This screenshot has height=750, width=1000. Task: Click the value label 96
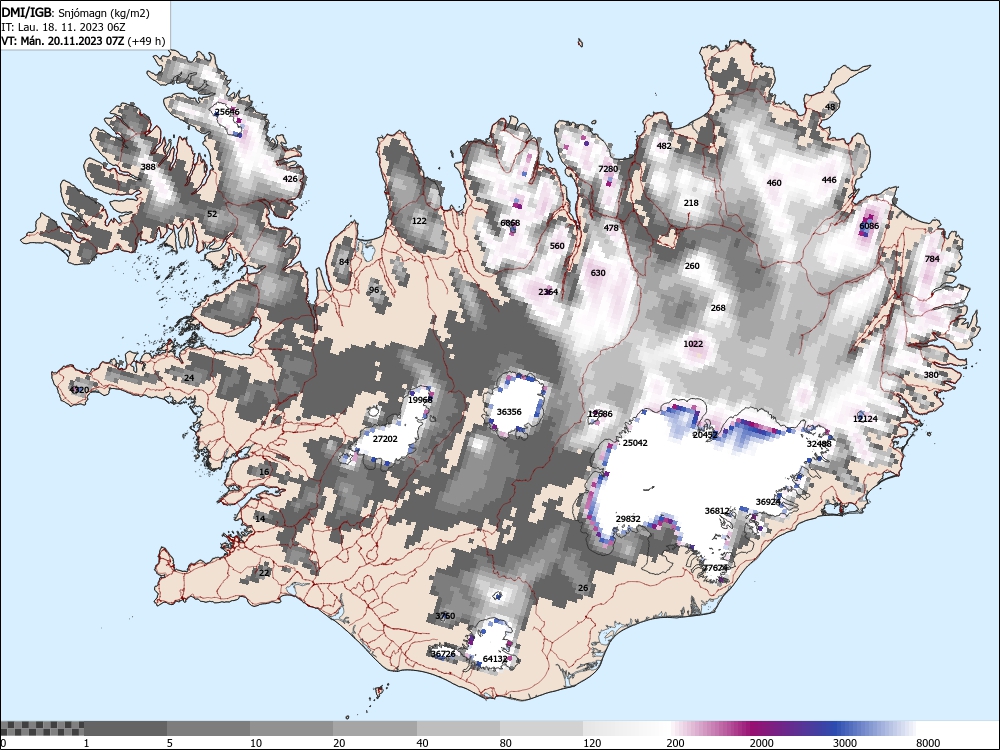tap(374, 290)
